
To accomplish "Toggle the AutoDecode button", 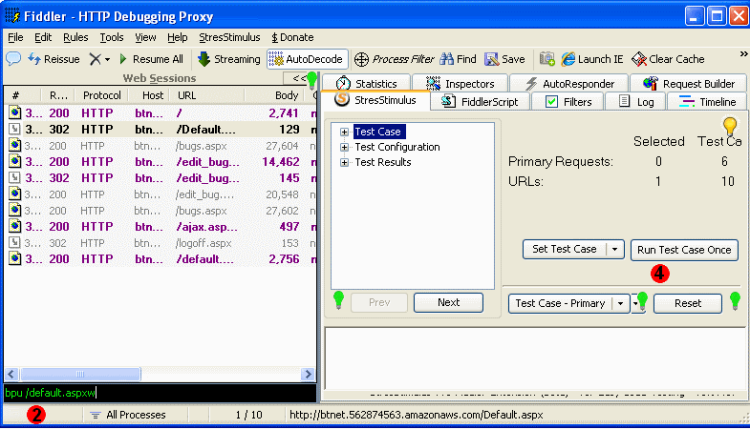I will (307, 59).
